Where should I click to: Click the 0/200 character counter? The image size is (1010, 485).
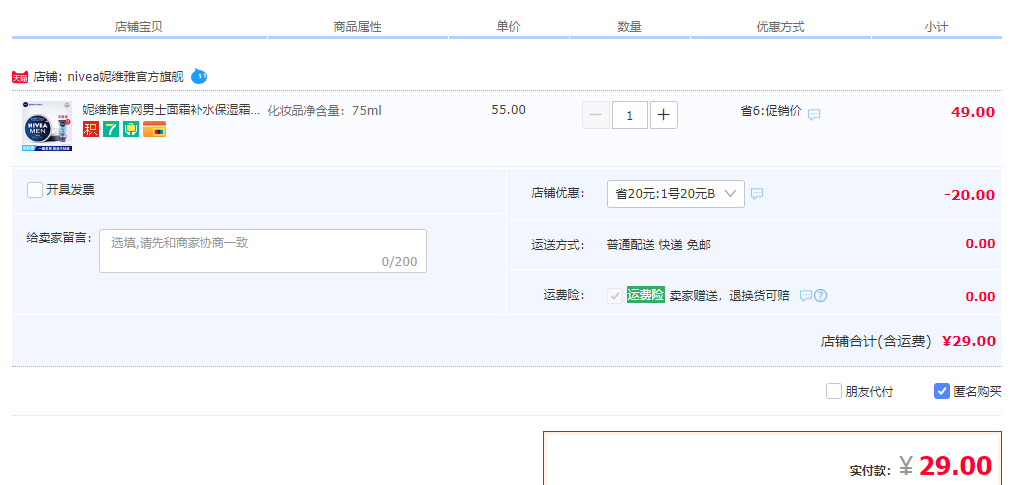click(399, 262)
